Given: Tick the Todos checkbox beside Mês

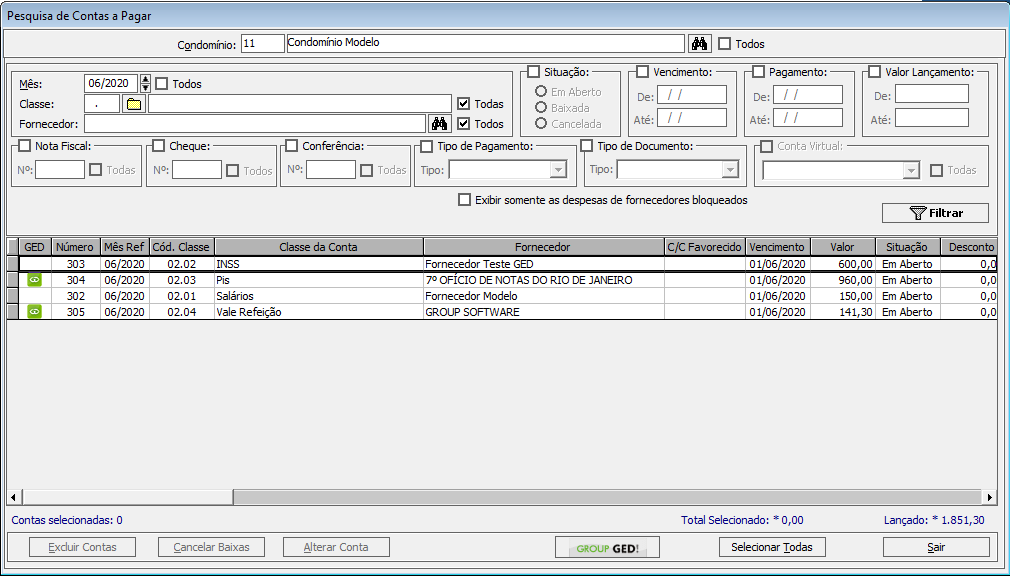Looking at the screenshot, I should tap(162, 84).
